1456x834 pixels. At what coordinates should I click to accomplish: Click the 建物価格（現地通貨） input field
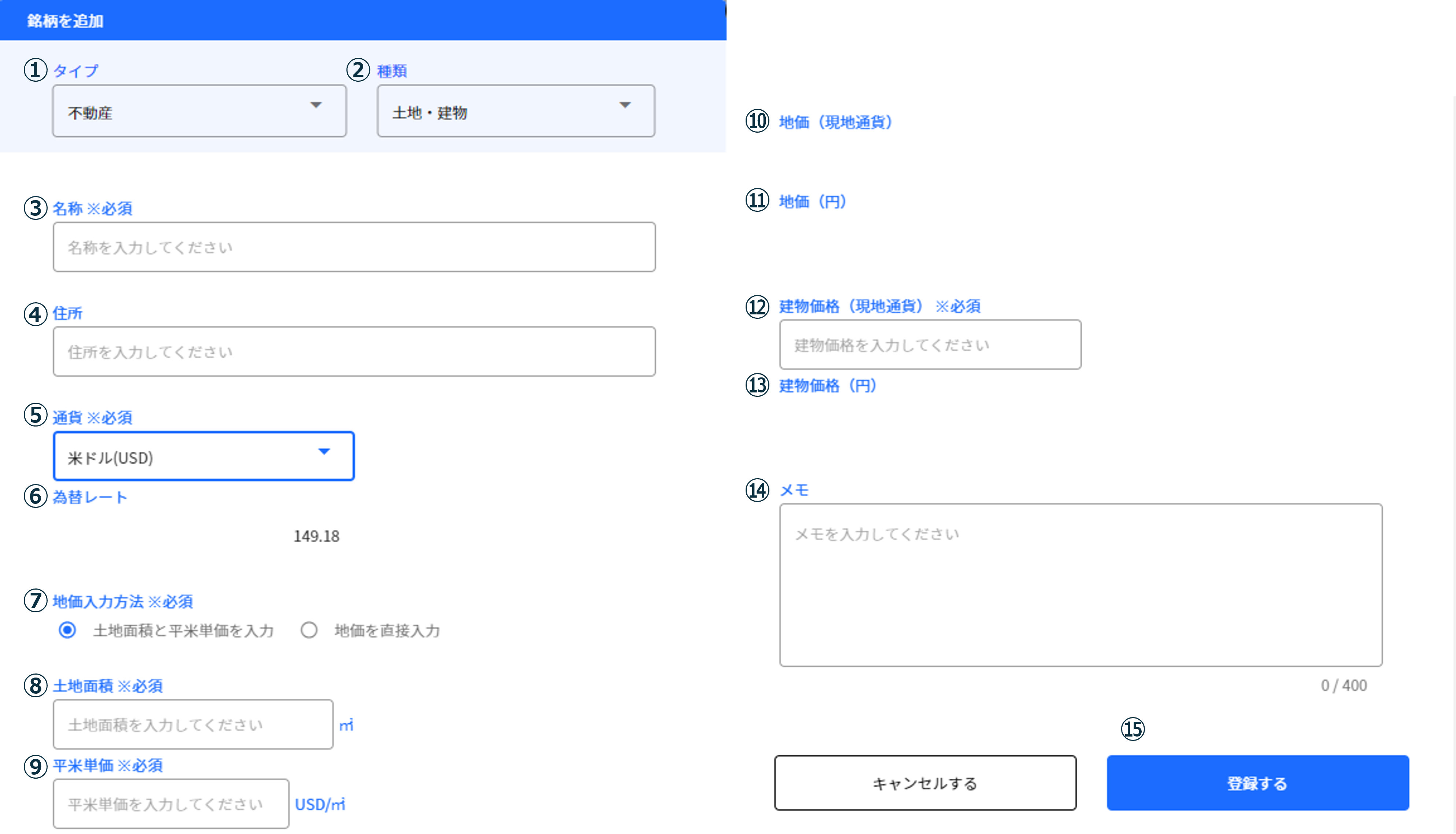click(930, 345)
